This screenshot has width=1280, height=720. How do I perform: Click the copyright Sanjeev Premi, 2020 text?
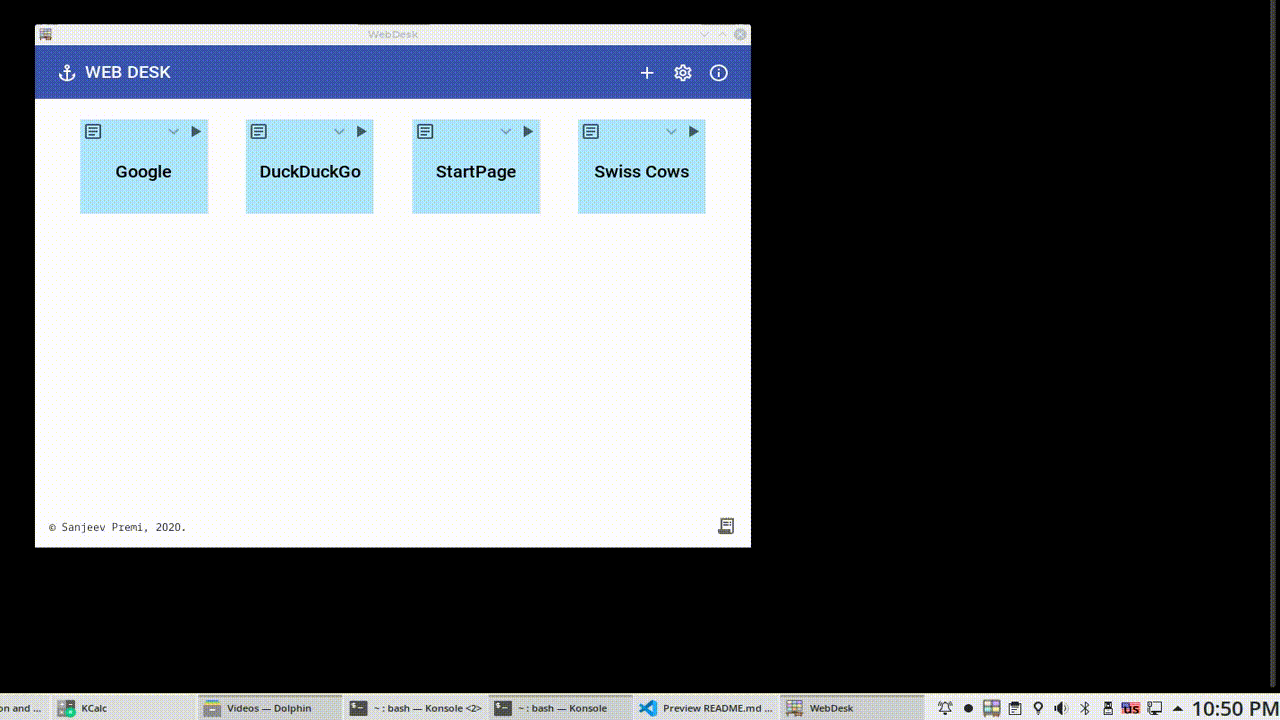[x=118, y=527]
